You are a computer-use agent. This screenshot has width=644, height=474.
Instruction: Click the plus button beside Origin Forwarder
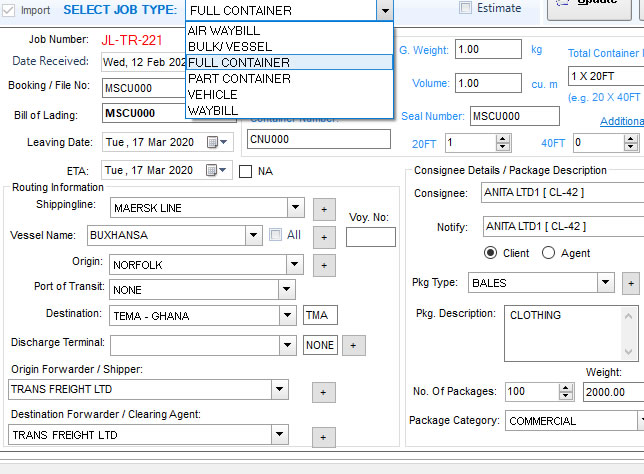tap(323, 392)
